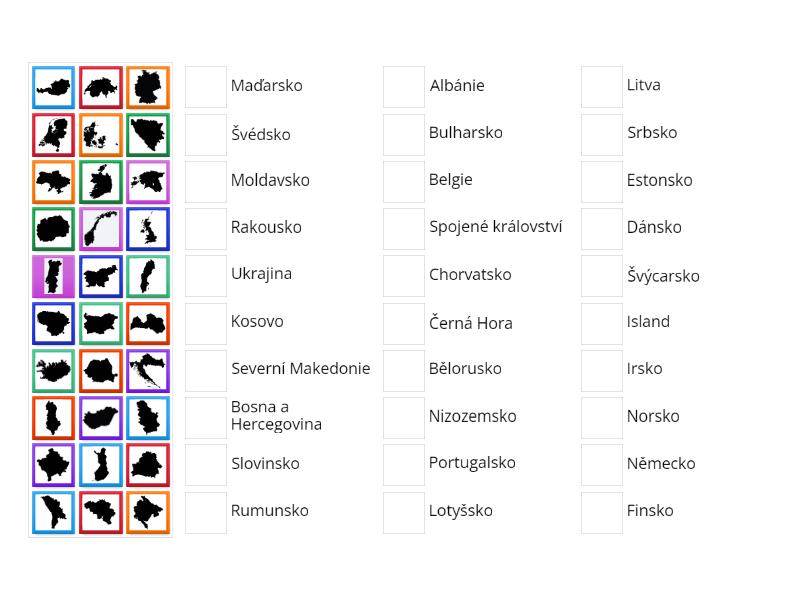Pick the United Kingdom silhouette tile
The height and width of the screenshot is (600, 800).
pos(148,229)
